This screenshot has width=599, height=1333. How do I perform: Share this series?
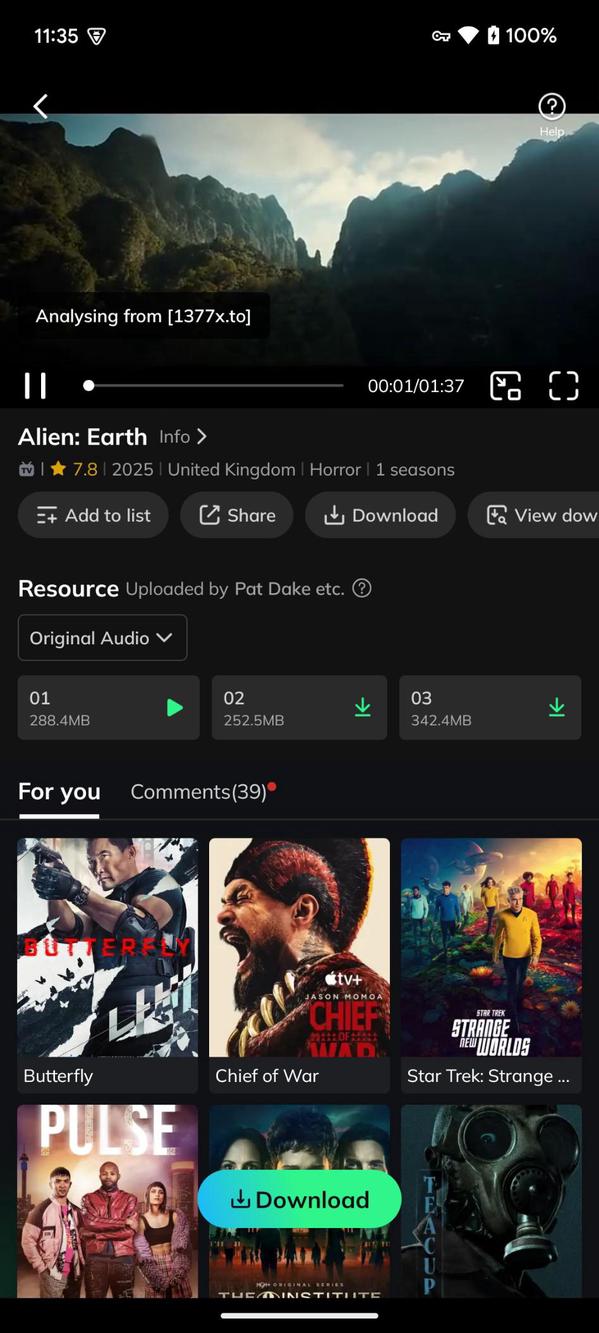(x=237, y=515)
